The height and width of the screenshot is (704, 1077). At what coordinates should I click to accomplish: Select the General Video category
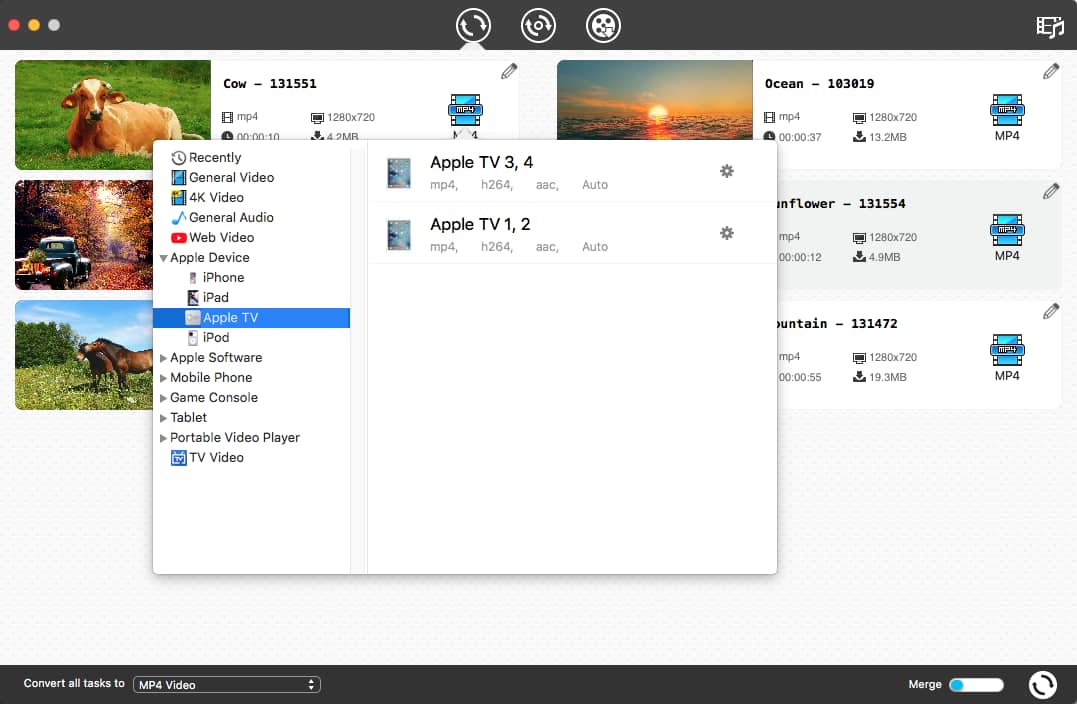(223, 177)
